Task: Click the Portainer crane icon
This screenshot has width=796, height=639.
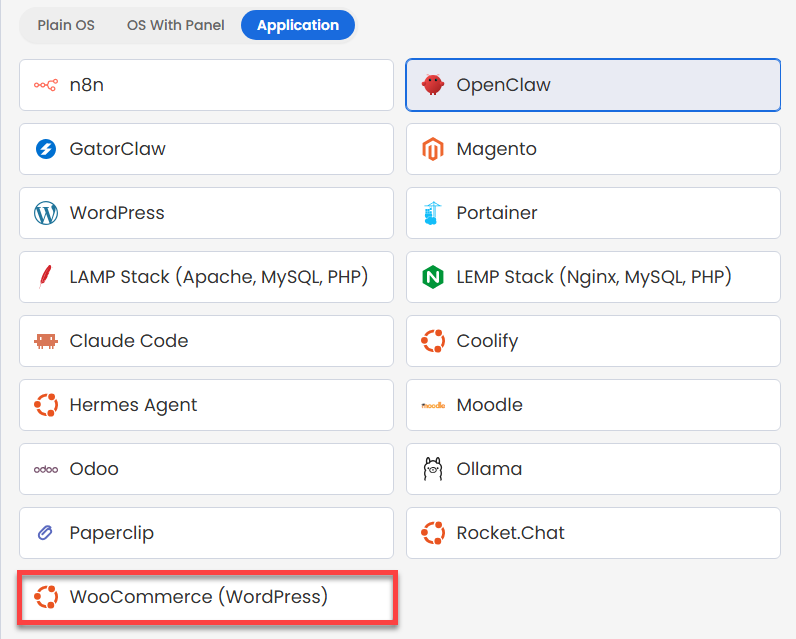Action: [x=433, y=213]
